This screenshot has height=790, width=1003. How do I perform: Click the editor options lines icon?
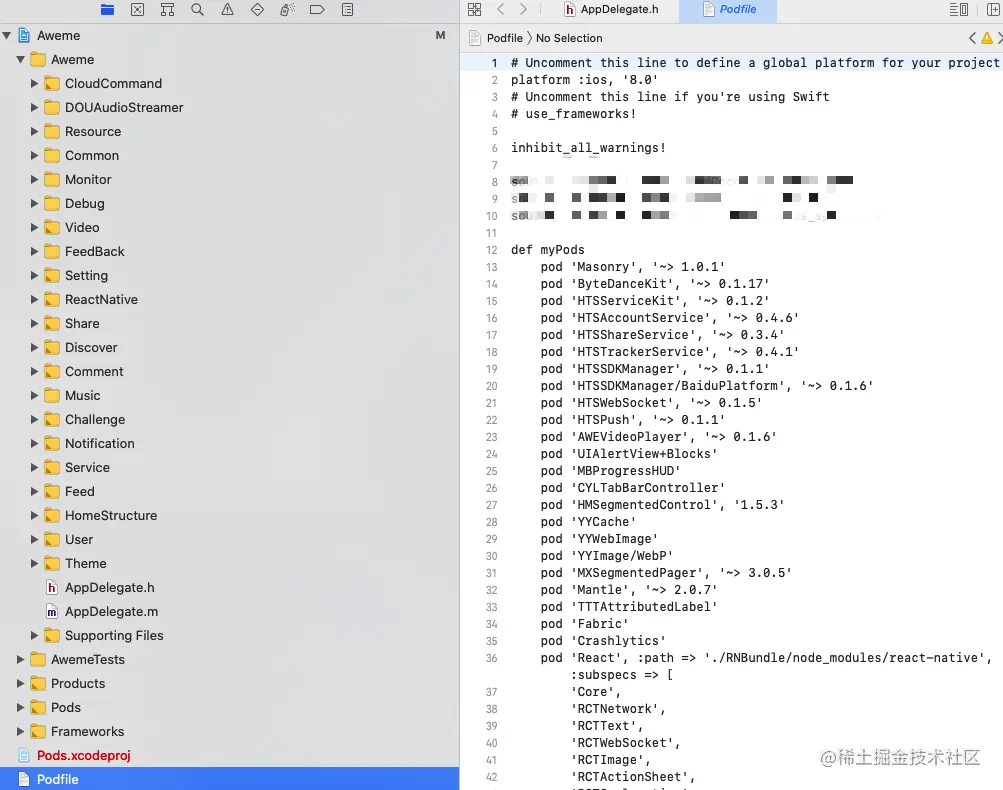958,10
